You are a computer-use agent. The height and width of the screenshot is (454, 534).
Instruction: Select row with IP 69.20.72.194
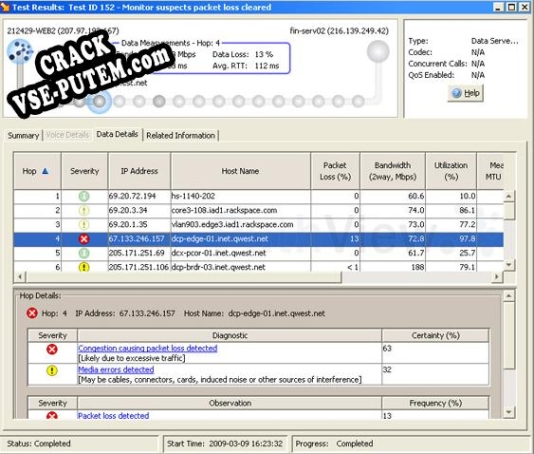point(258,196)
